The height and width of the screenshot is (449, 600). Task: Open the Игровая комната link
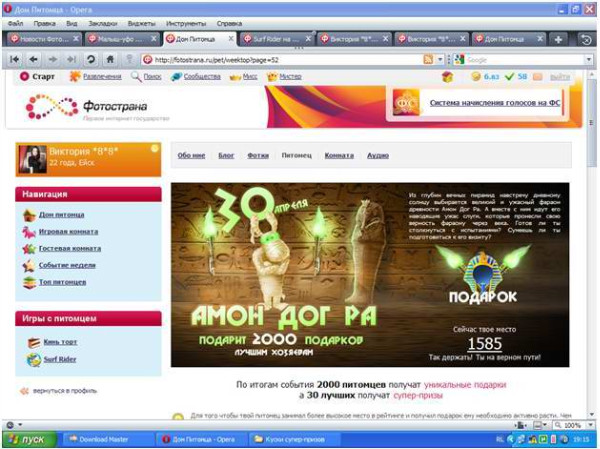[67, 231]
